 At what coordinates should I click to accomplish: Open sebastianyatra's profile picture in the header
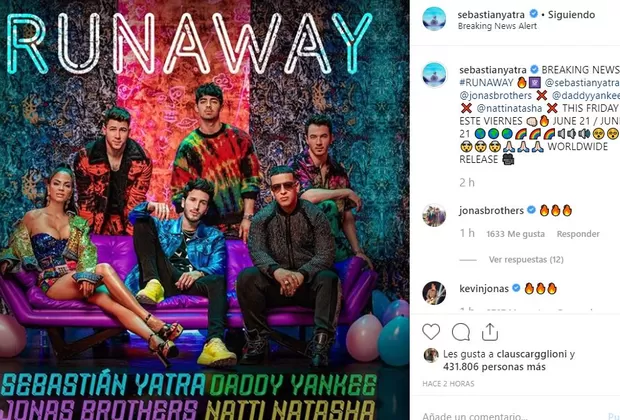[434, 19]
